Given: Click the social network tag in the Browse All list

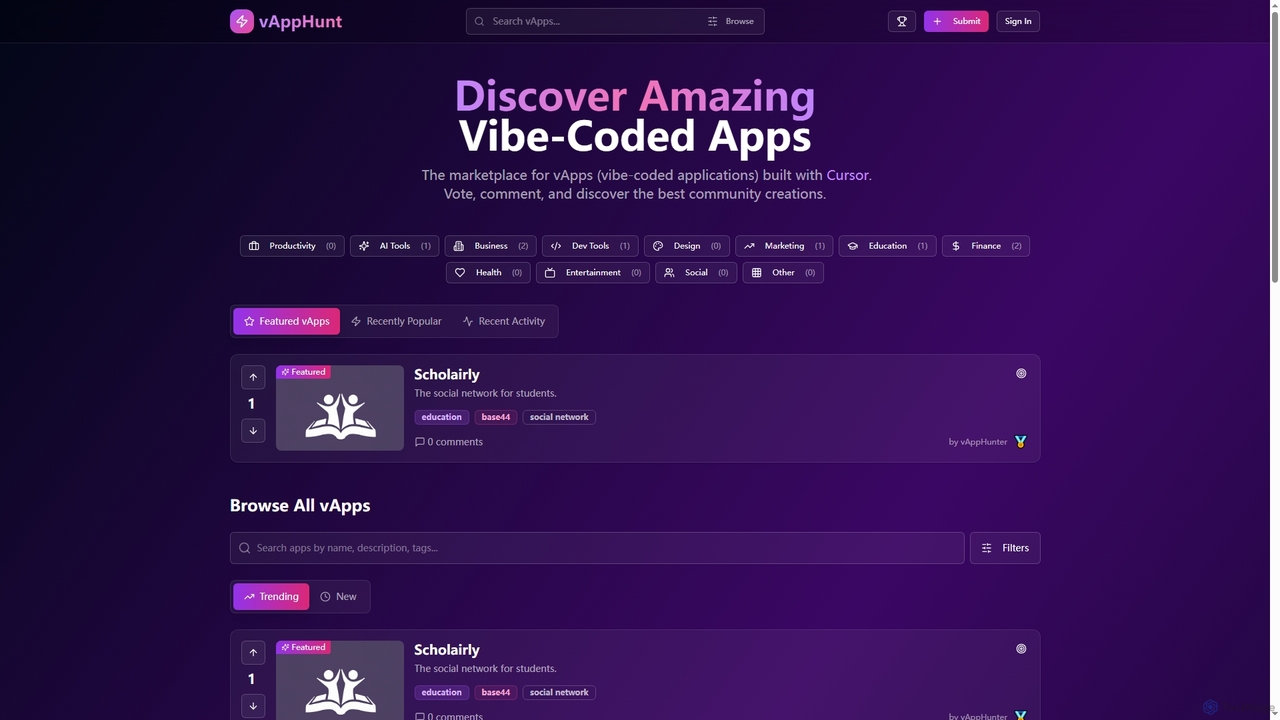Looking at the screenshot, I should pyautogui.click(x=559, y=692).
